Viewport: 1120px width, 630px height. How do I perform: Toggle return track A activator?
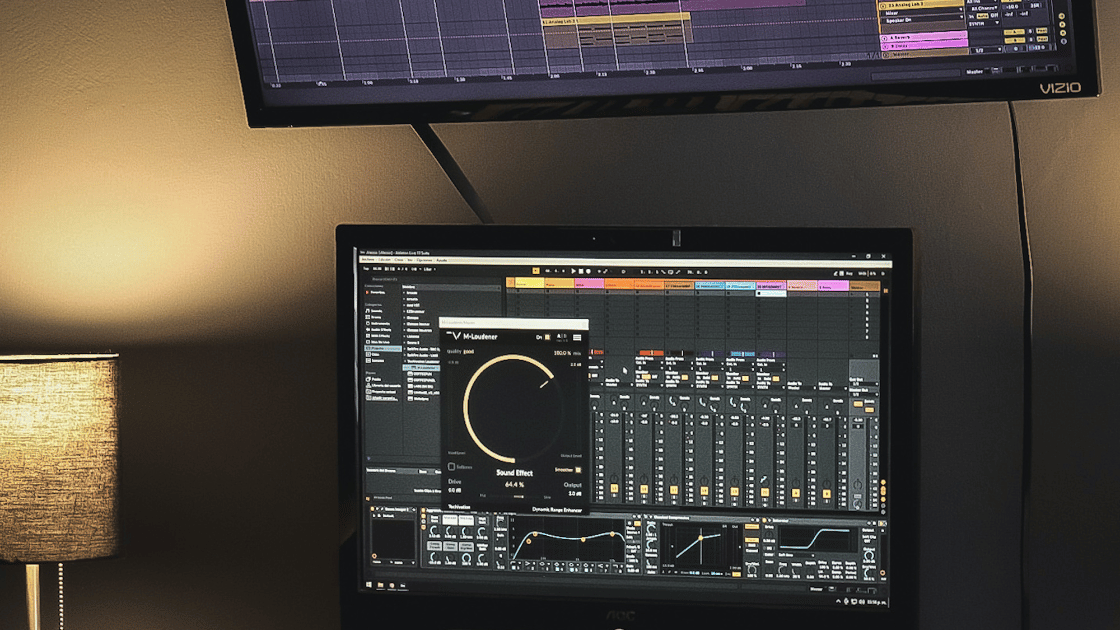tap(796, 494)
